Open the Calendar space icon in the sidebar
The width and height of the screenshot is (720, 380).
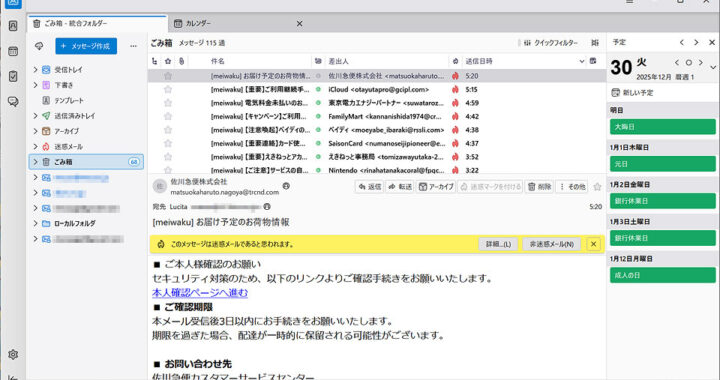click(x=13, y=51)
